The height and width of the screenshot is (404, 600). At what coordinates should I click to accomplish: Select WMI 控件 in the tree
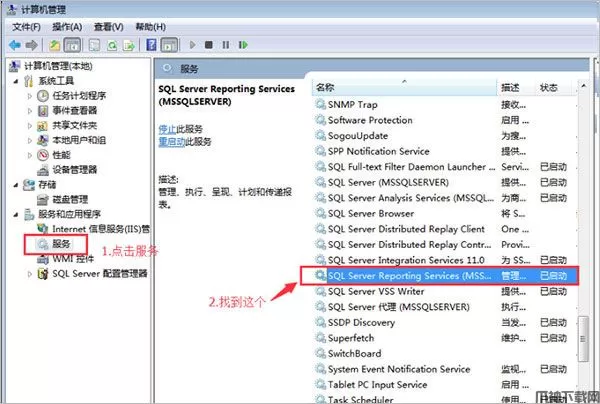coord(73,259)
